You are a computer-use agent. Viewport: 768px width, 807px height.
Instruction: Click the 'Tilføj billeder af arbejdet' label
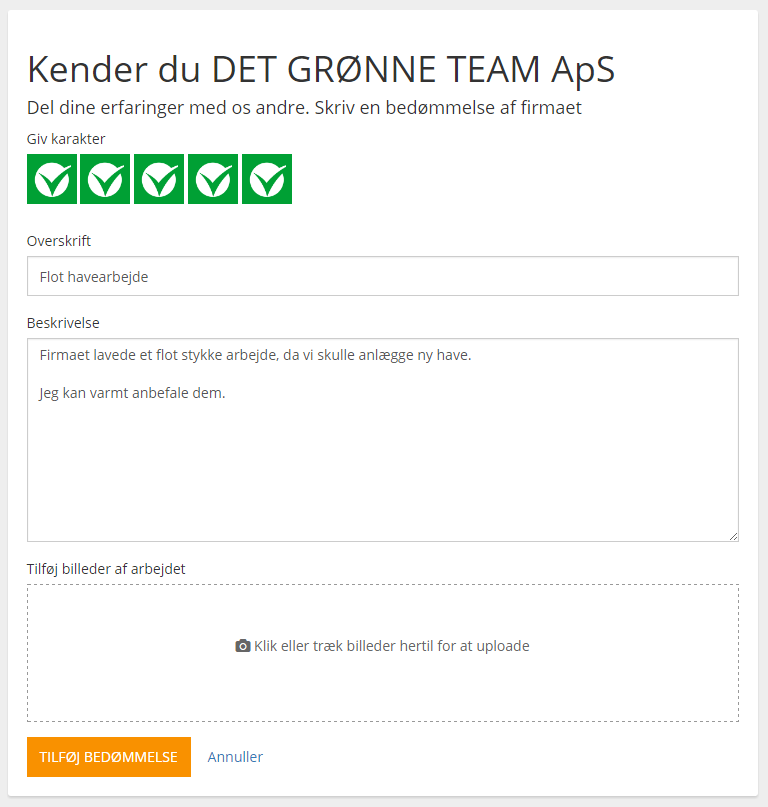[106, 569]
